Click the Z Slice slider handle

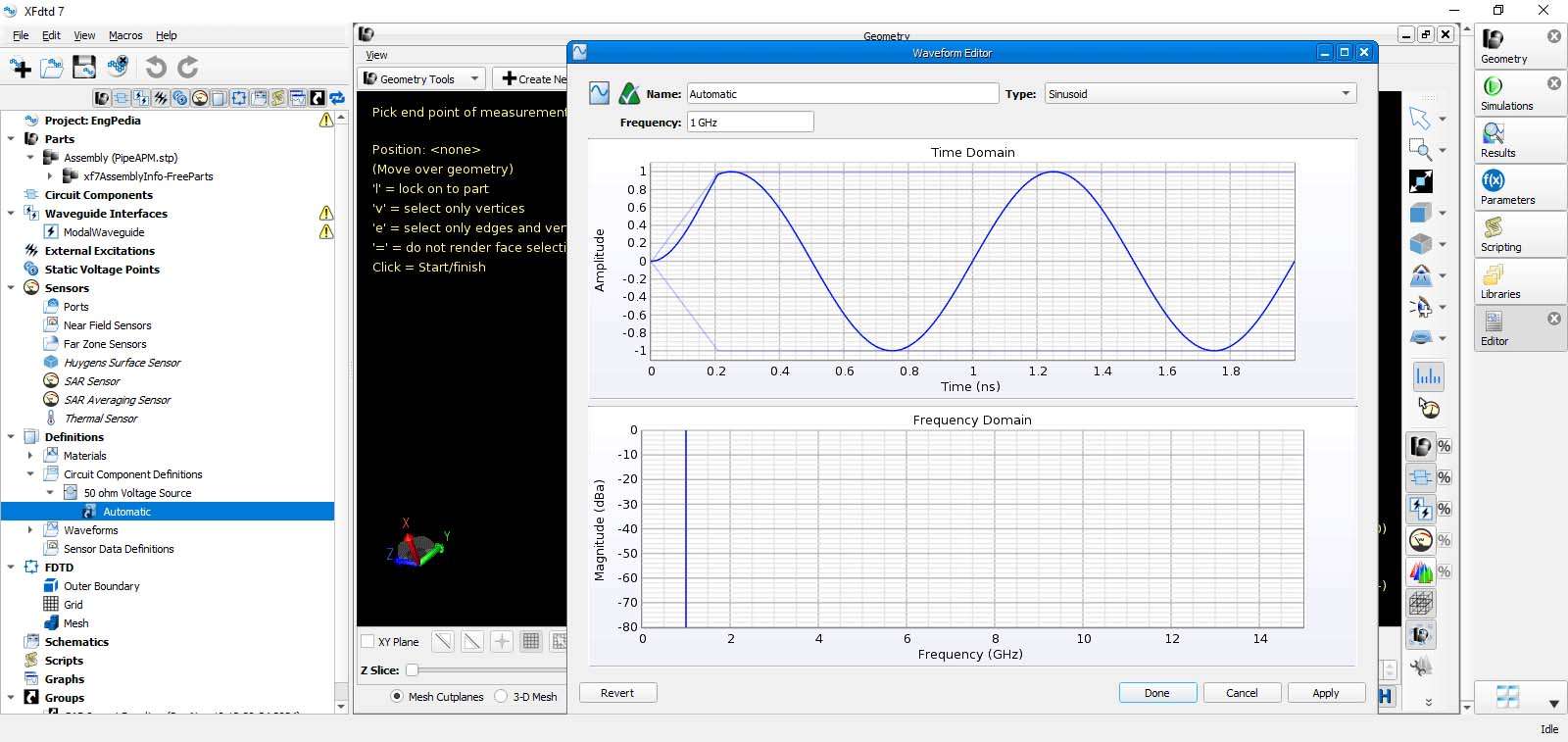413,670
